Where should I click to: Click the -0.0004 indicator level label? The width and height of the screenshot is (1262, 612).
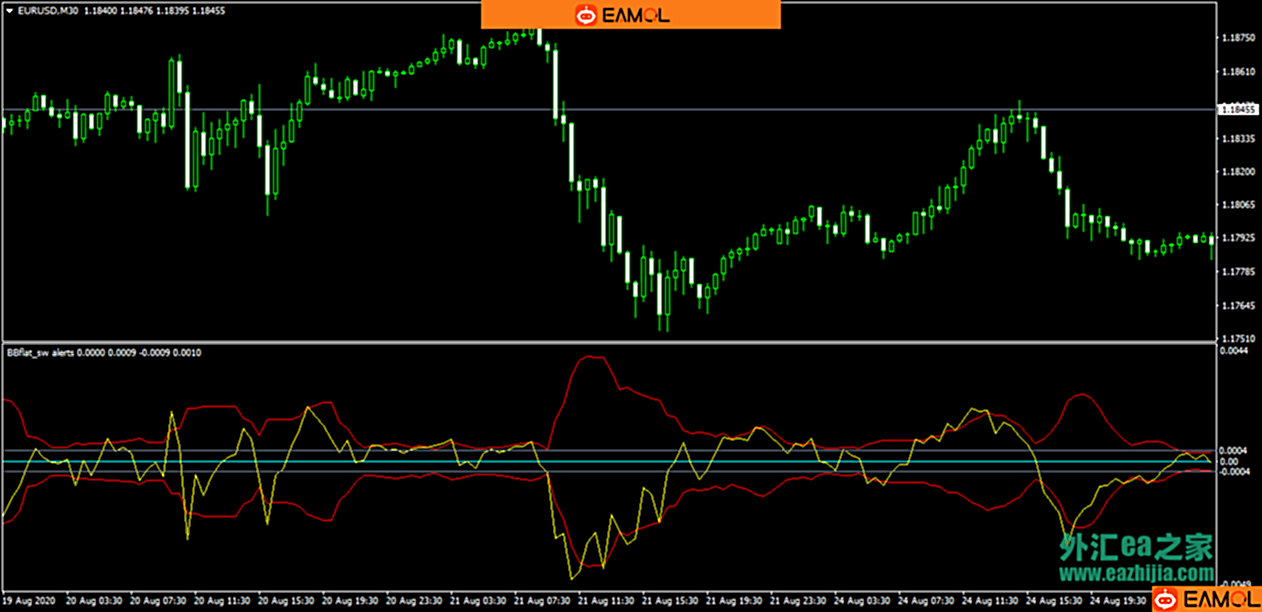(x=1231, y=471)
